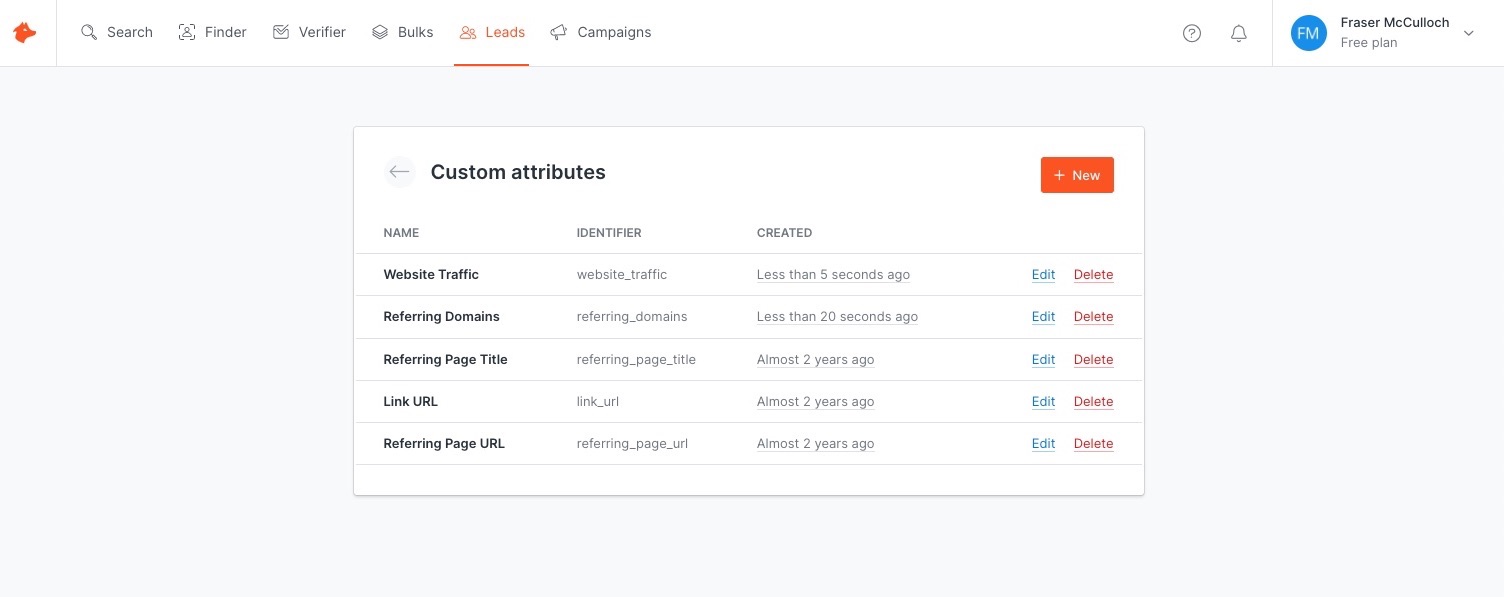Image resolution: width=1504 pixels, height=597 pixels.
Task: Expand the Fraser McCulloch account dropdown chevron
Action: click(1468, 33)
